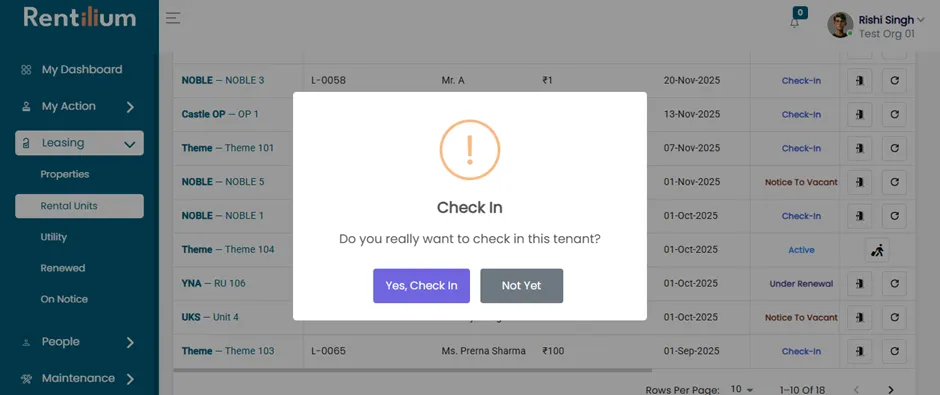Click the Rishi Singh profile avatar

pos(840,25)
